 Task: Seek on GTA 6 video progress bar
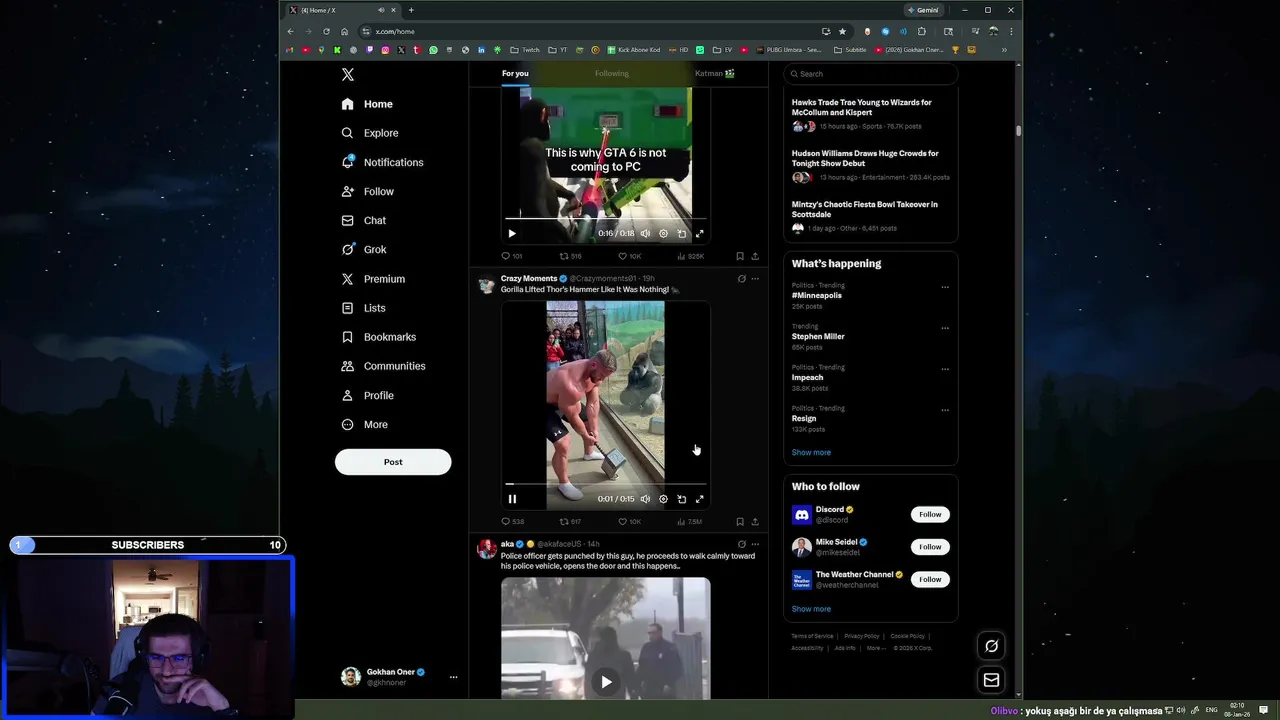tap(606, 218)
